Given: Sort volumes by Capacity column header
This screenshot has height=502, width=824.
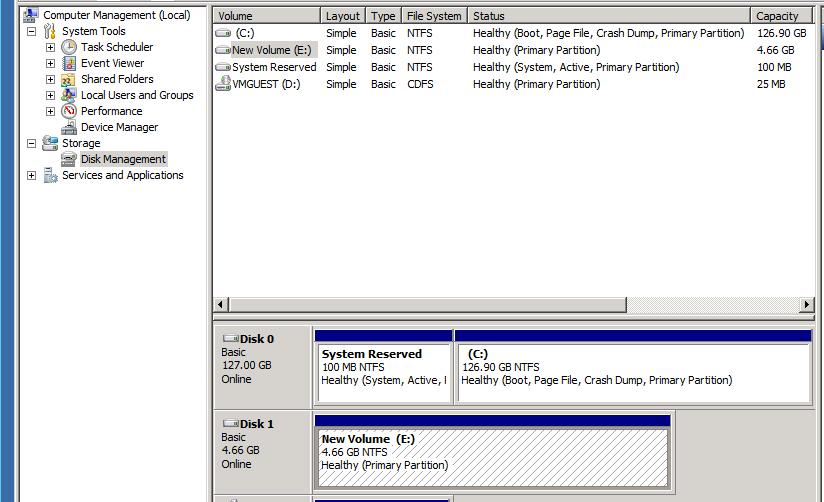Looking at the screenshot, I should coord(777,16).
